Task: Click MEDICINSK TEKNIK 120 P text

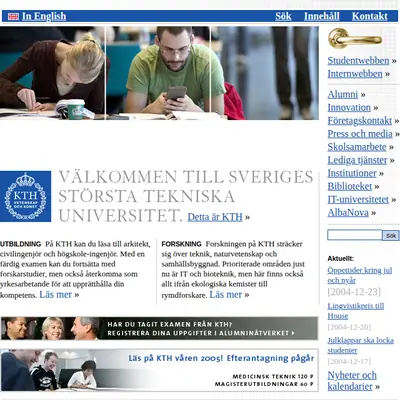Action: pyautogui.click(x=273, y=376)
